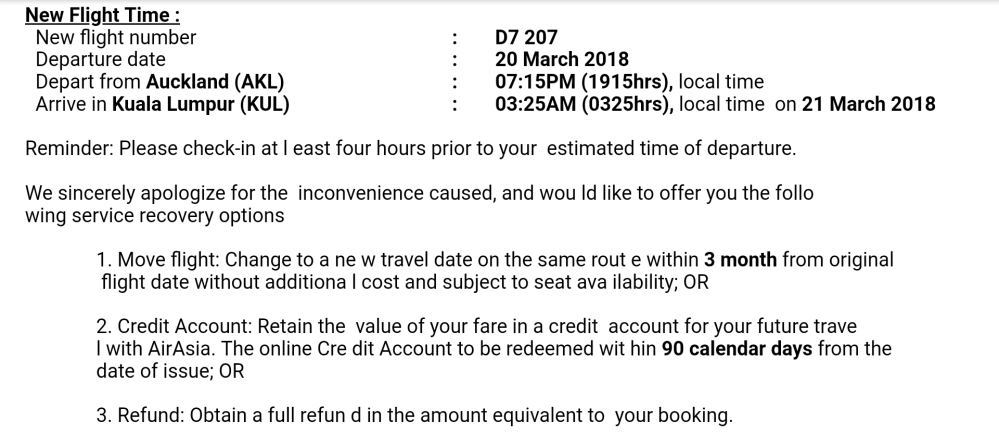Click the departure date 20 March 2018
Image resolution: width=999 pixels, height=434 pixels.
[x=562, y=60]
